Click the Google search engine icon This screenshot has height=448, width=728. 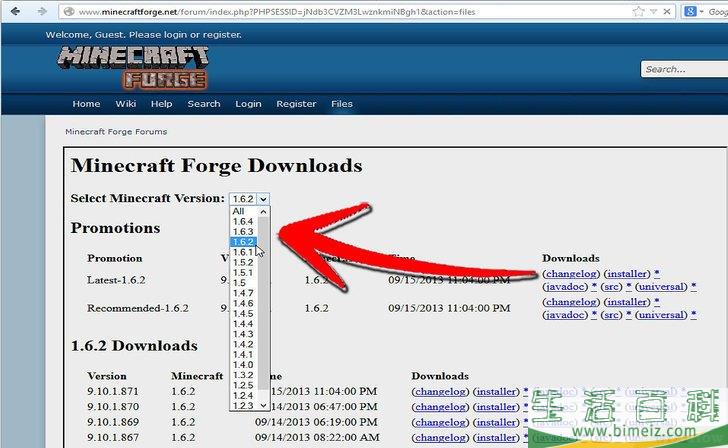[x=690, y=12]
